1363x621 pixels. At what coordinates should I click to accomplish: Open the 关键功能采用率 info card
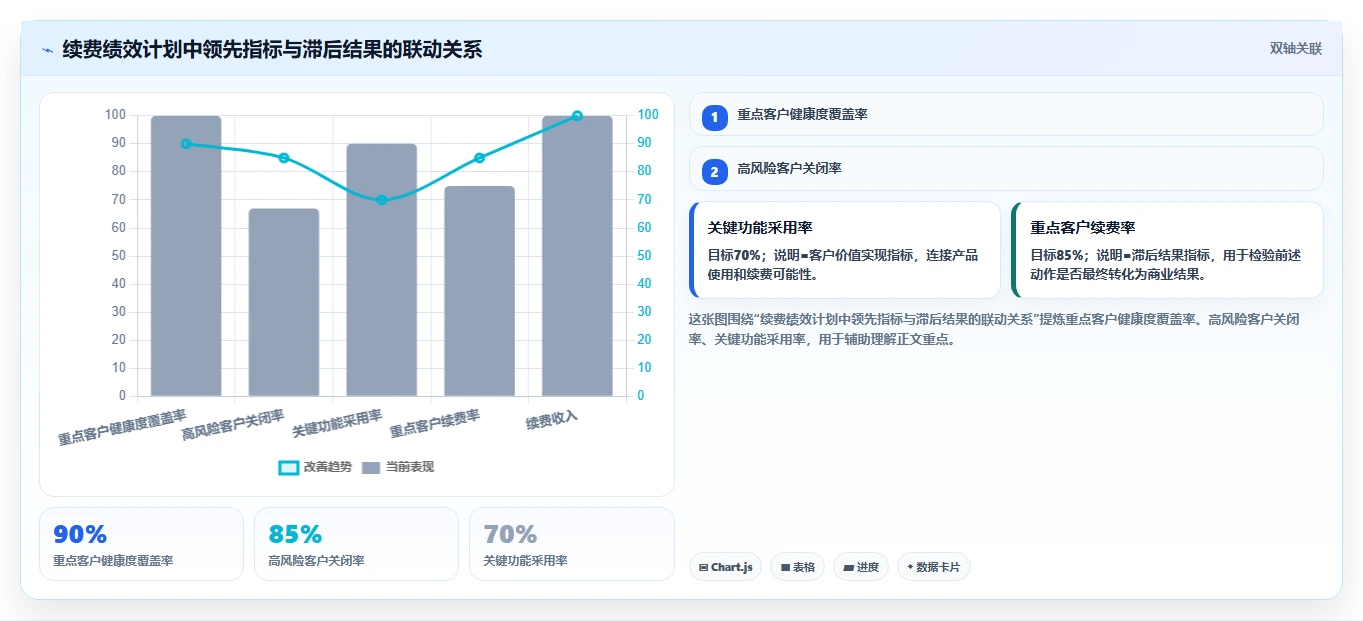[x=845, y=250]
